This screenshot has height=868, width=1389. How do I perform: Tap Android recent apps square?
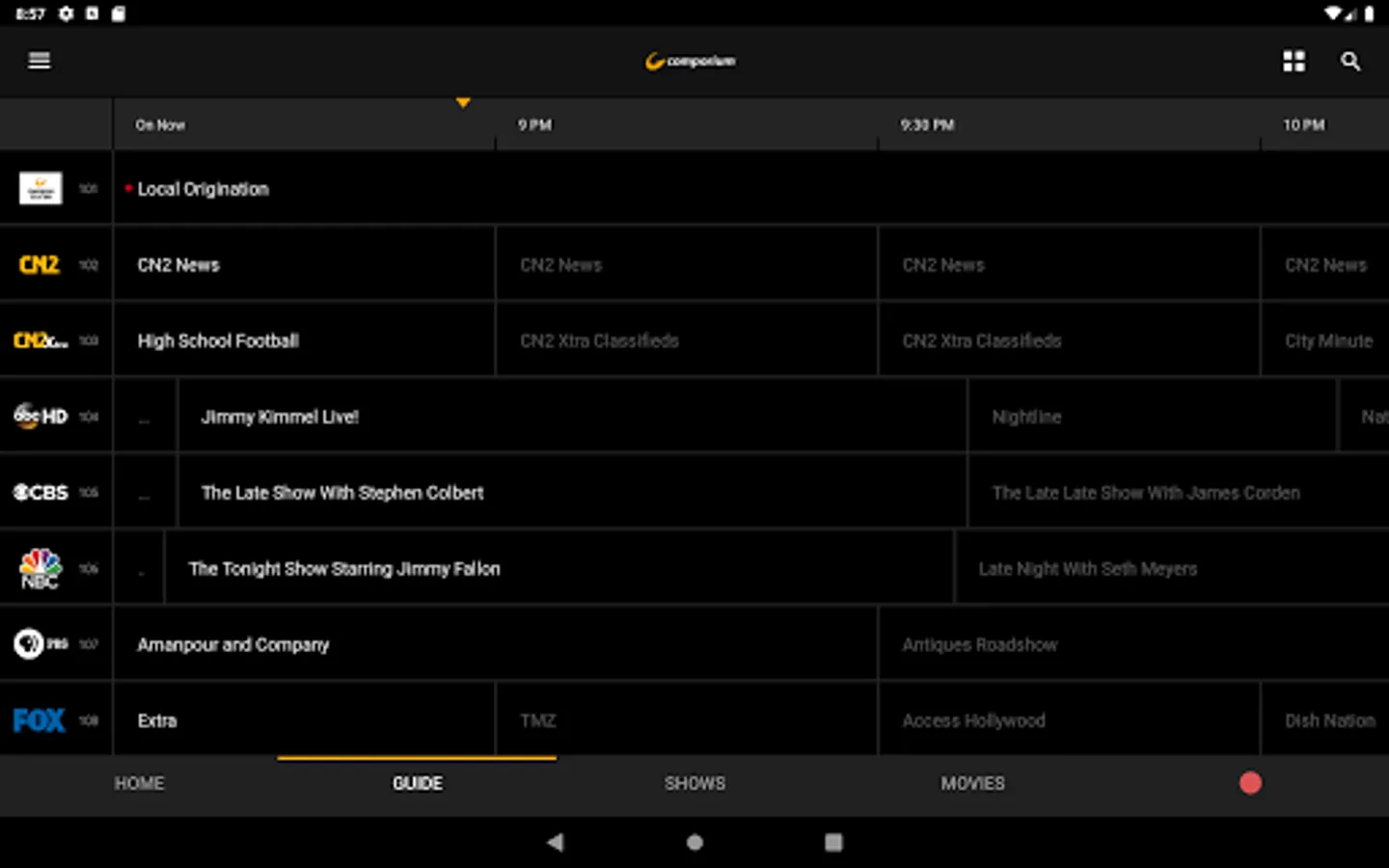point(833,842)
